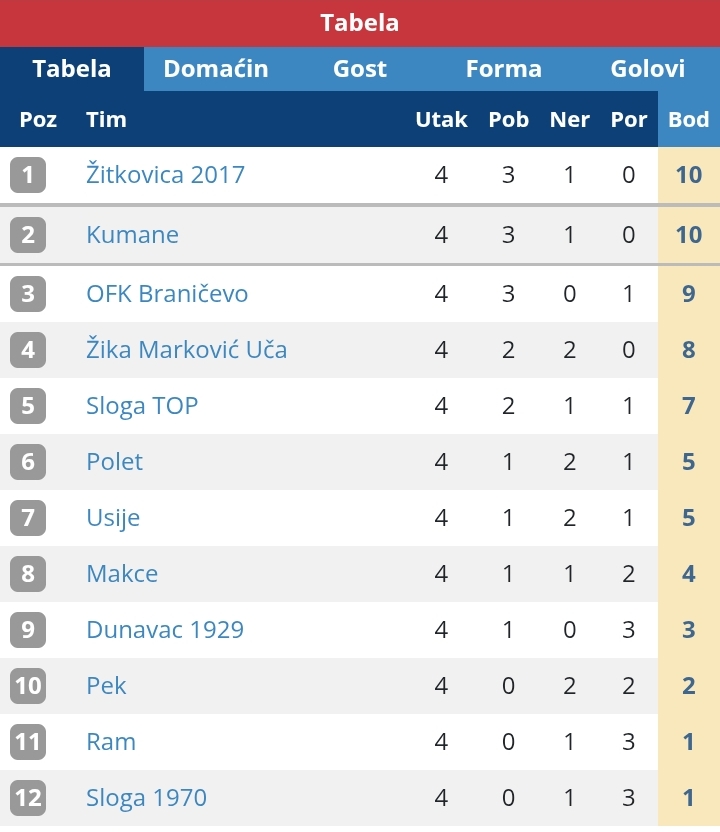
Task: Open the Ram team page
Action: [111, 742]
